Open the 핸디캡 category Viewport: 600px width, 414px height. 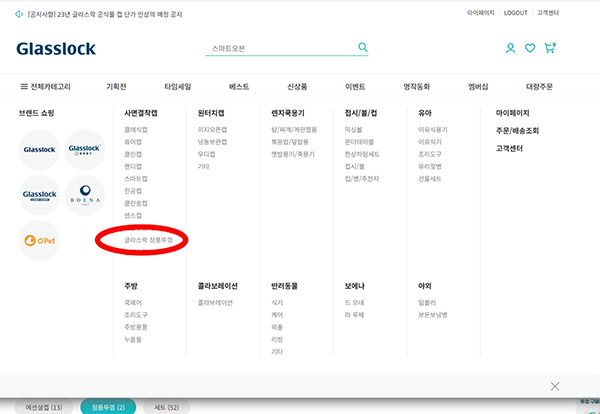(133, 166)
